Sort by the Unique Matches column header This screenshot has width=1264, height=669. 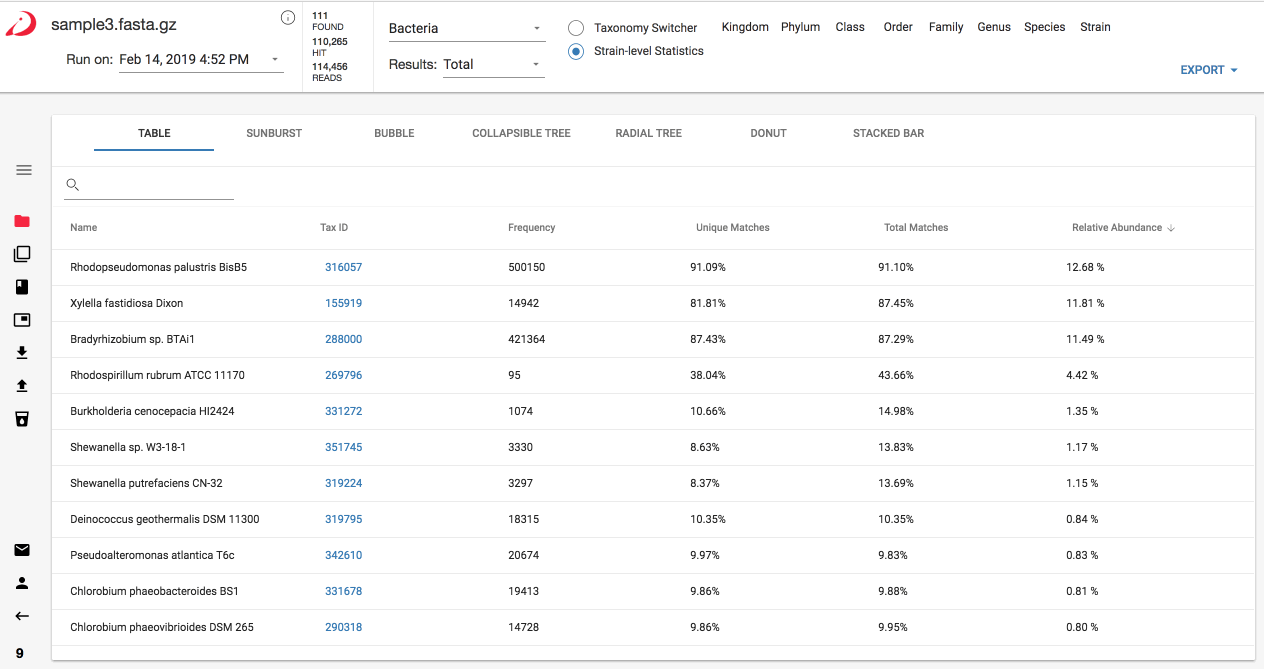[x=733, y=228]
